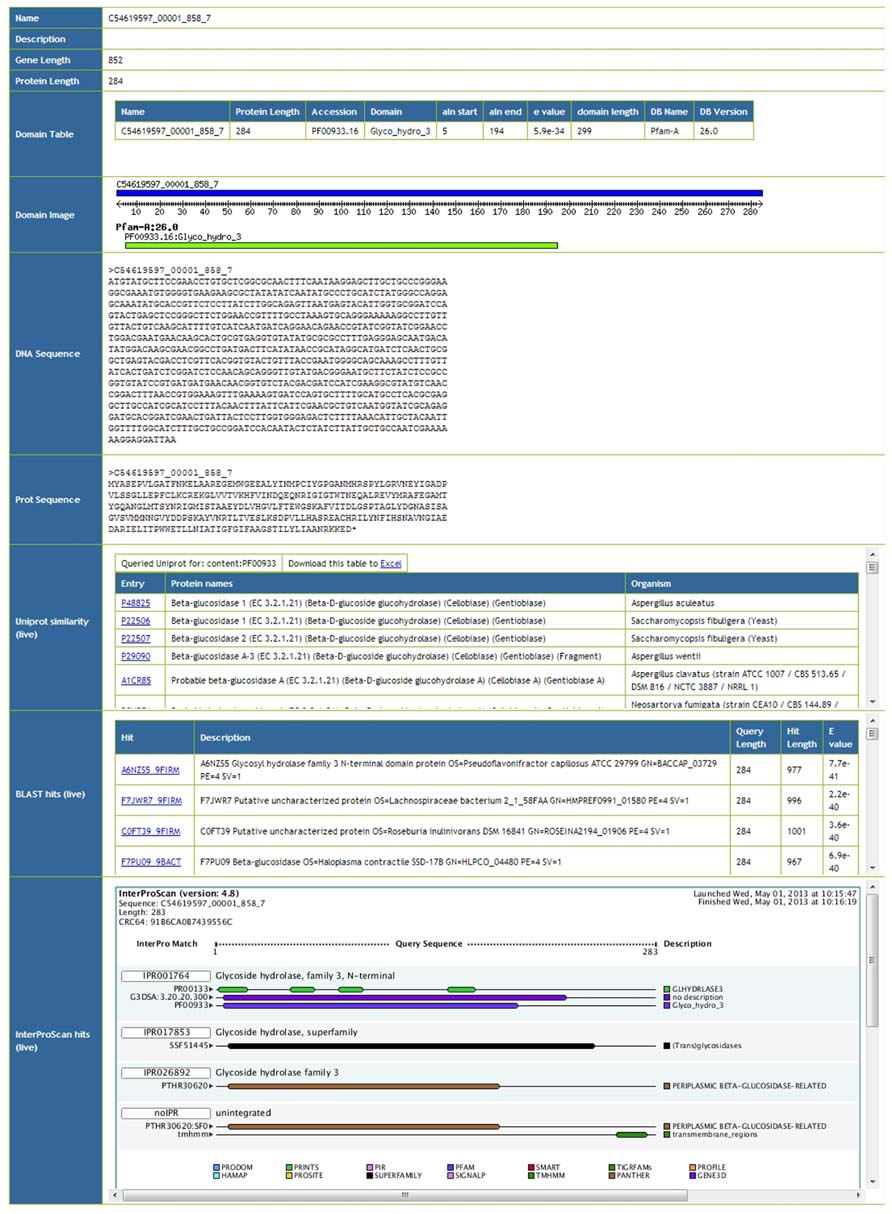Click the (Trans)glycosidases description label

(x=708, y=1045)
